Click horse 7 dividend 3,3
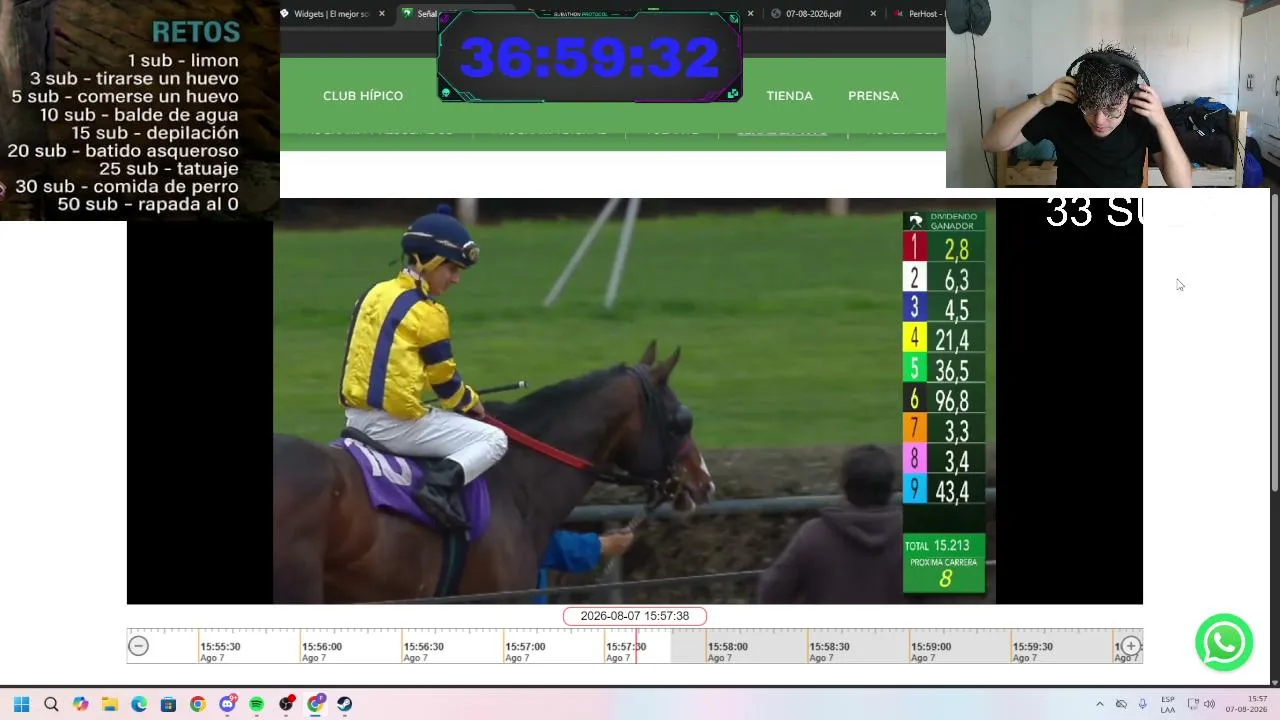Viewport: 1280px width, 720px height. [x=944, y=431]
